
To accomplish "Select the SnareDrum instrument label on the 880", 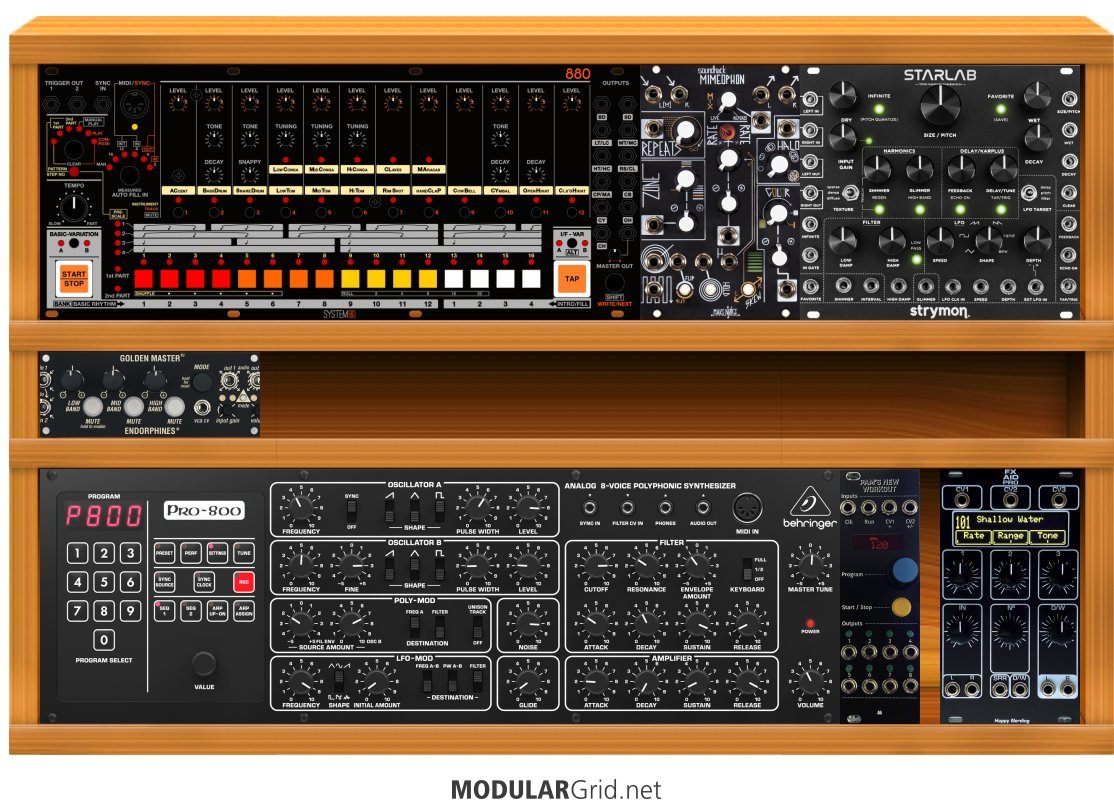I will click(x=249, y=190).
